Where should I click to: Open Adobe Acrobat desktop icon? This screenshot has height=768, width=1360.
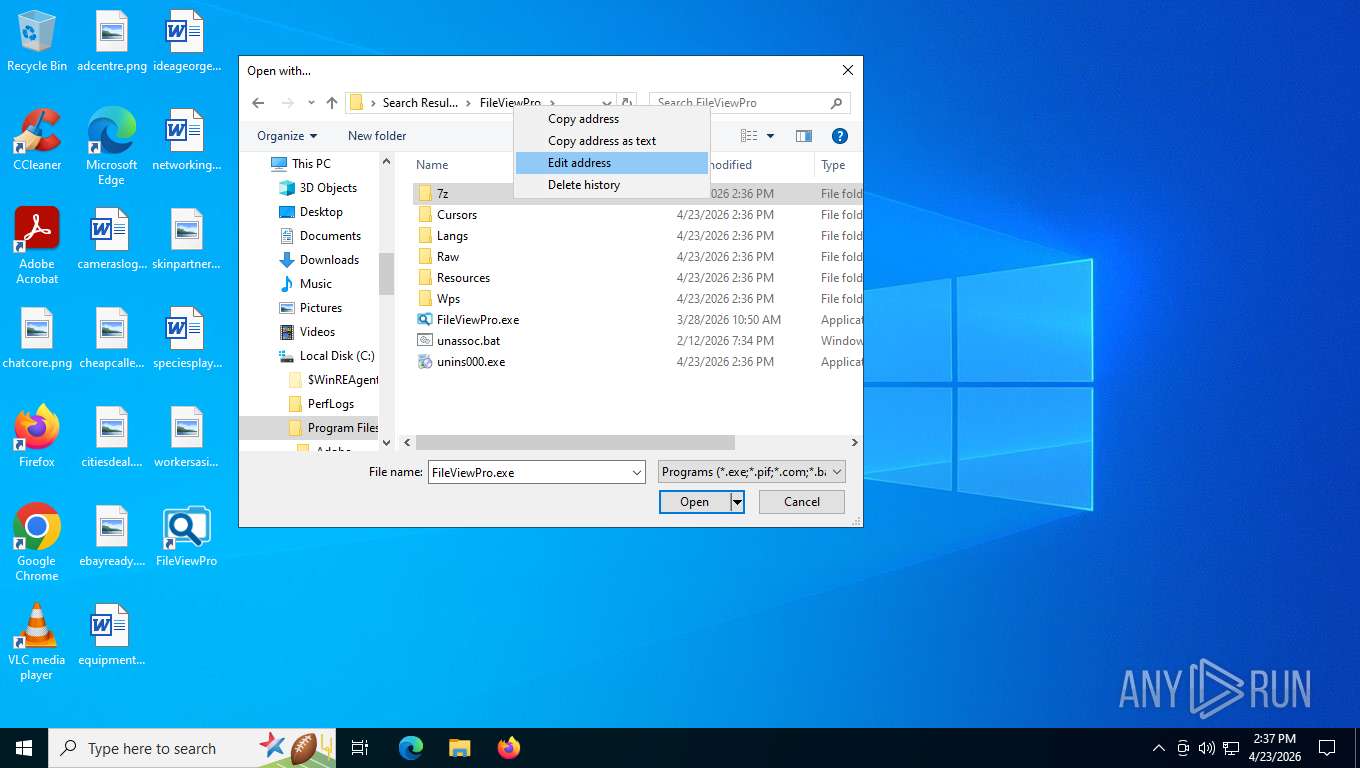(x=37, y=246)
